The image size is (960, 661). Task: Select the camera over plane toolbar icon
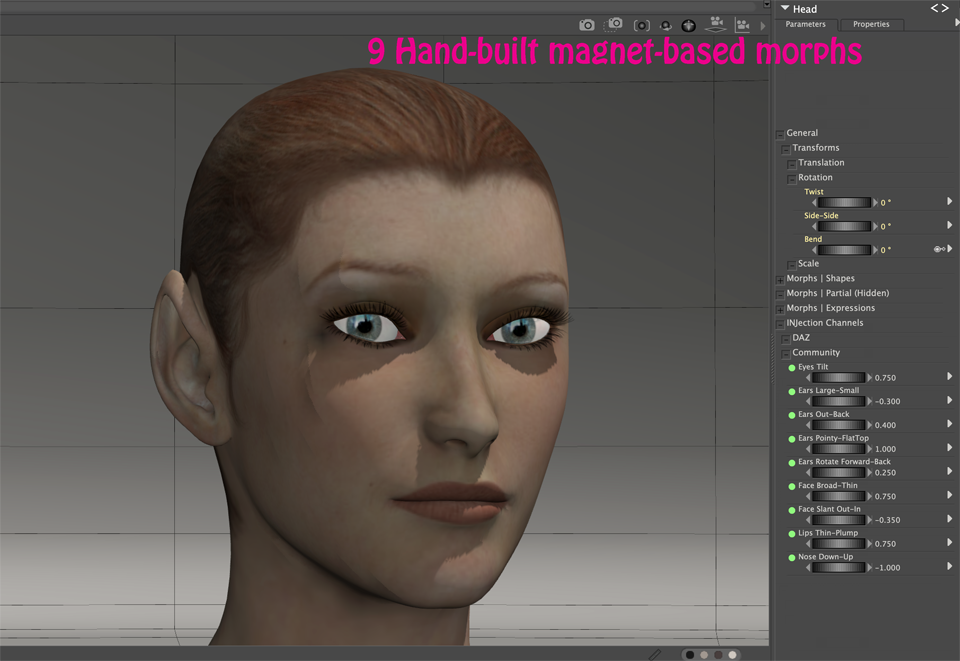(717, 24)
